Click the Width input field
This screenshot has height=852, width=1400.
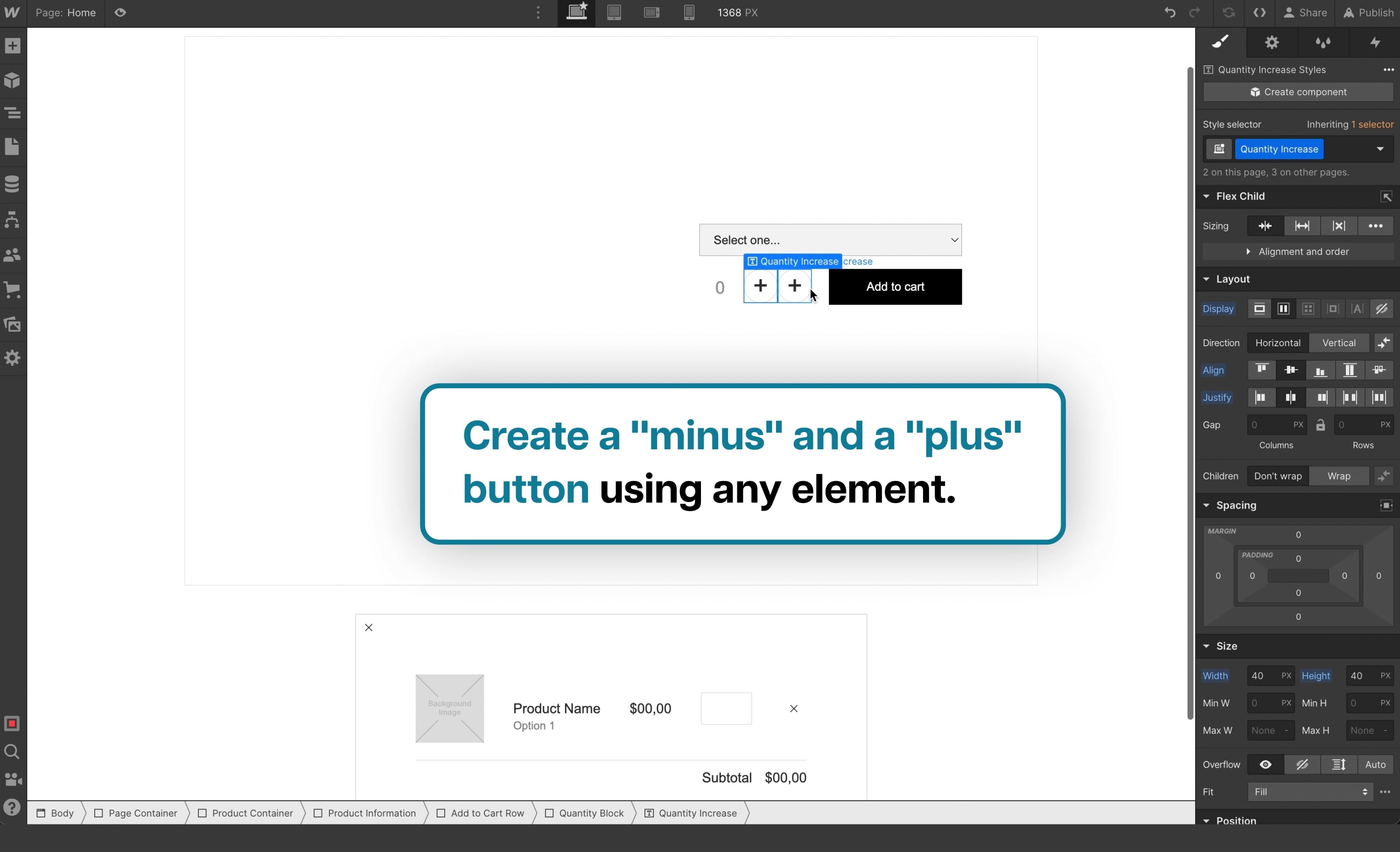pos(1270,675)
